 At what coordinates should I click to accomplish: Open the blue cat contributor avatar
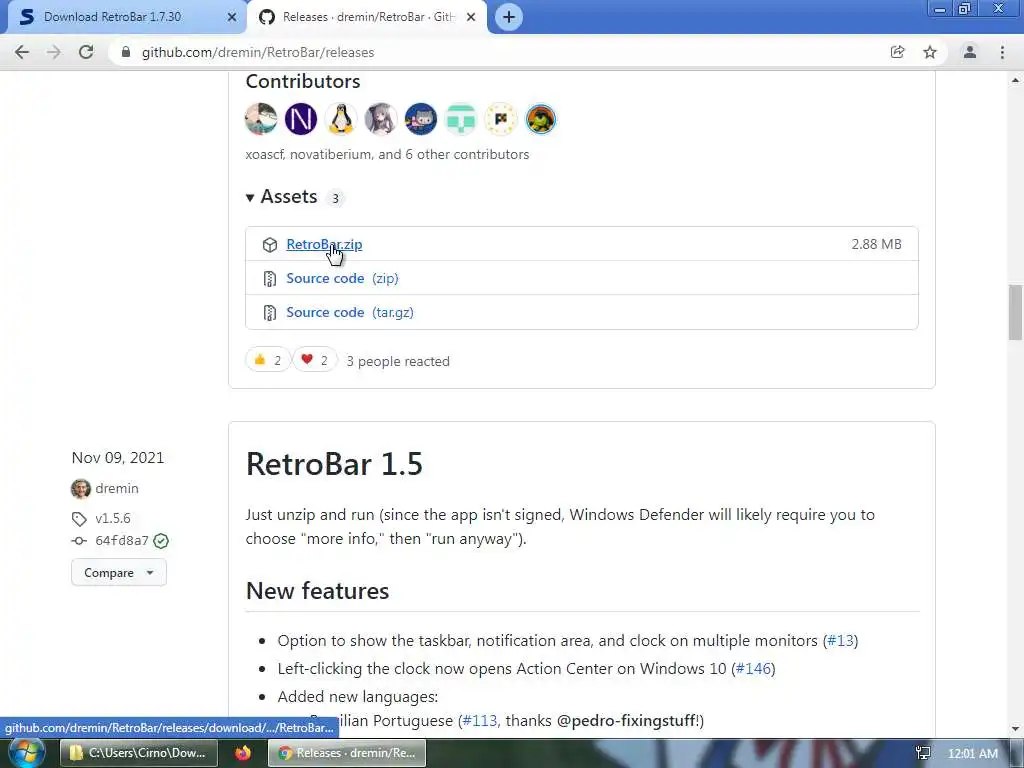point(421,120)
